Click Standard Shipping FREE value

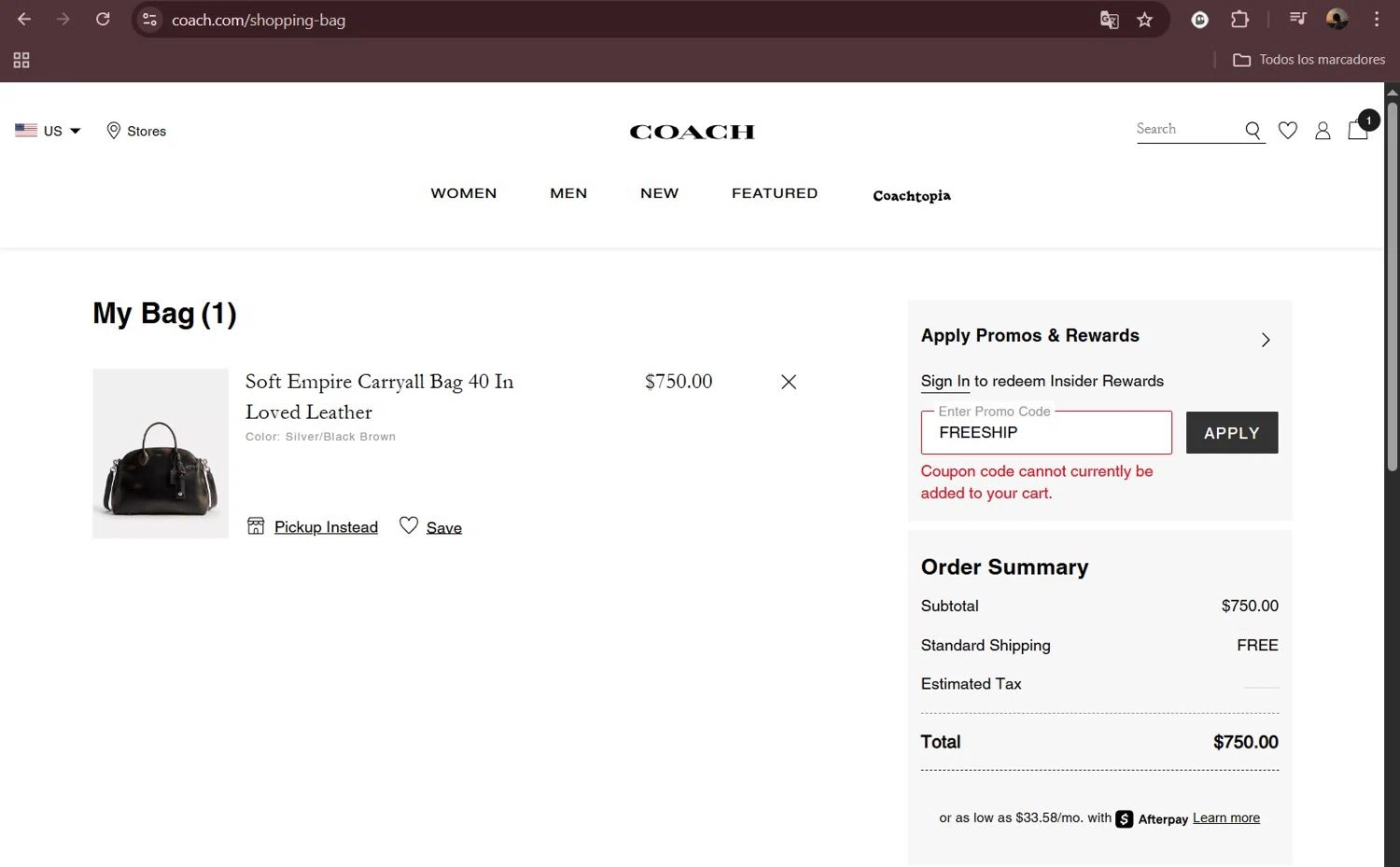point(1257,645)
